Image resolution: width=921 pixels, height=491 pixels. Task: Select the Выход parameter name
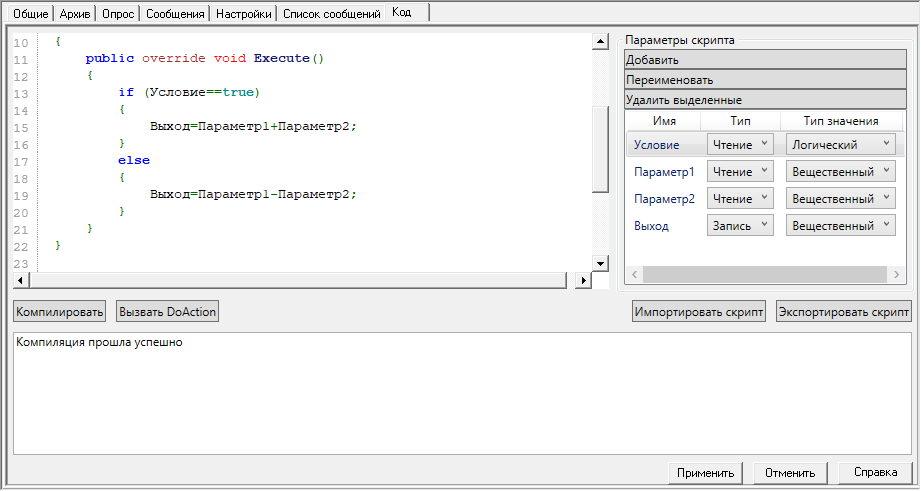point(651,226)
